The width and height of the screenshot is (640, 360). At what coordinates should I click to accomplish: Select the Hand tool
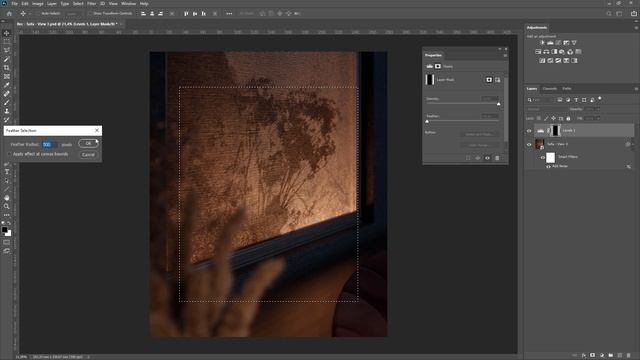7,198
